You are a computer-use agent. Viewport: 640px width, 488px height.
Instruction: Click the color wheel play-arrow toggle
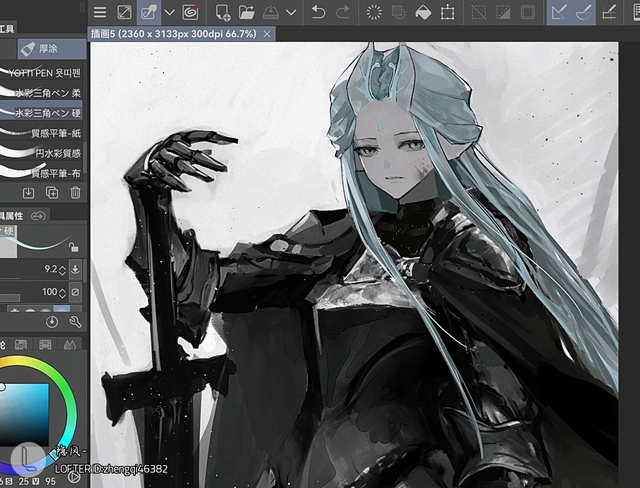74,476
